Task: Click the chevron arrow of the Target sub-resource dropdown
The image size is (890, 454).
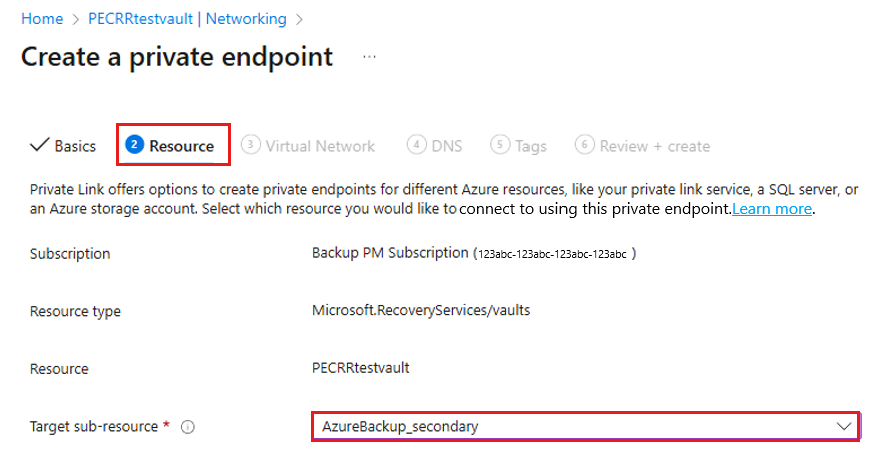Action: [842, 426]
